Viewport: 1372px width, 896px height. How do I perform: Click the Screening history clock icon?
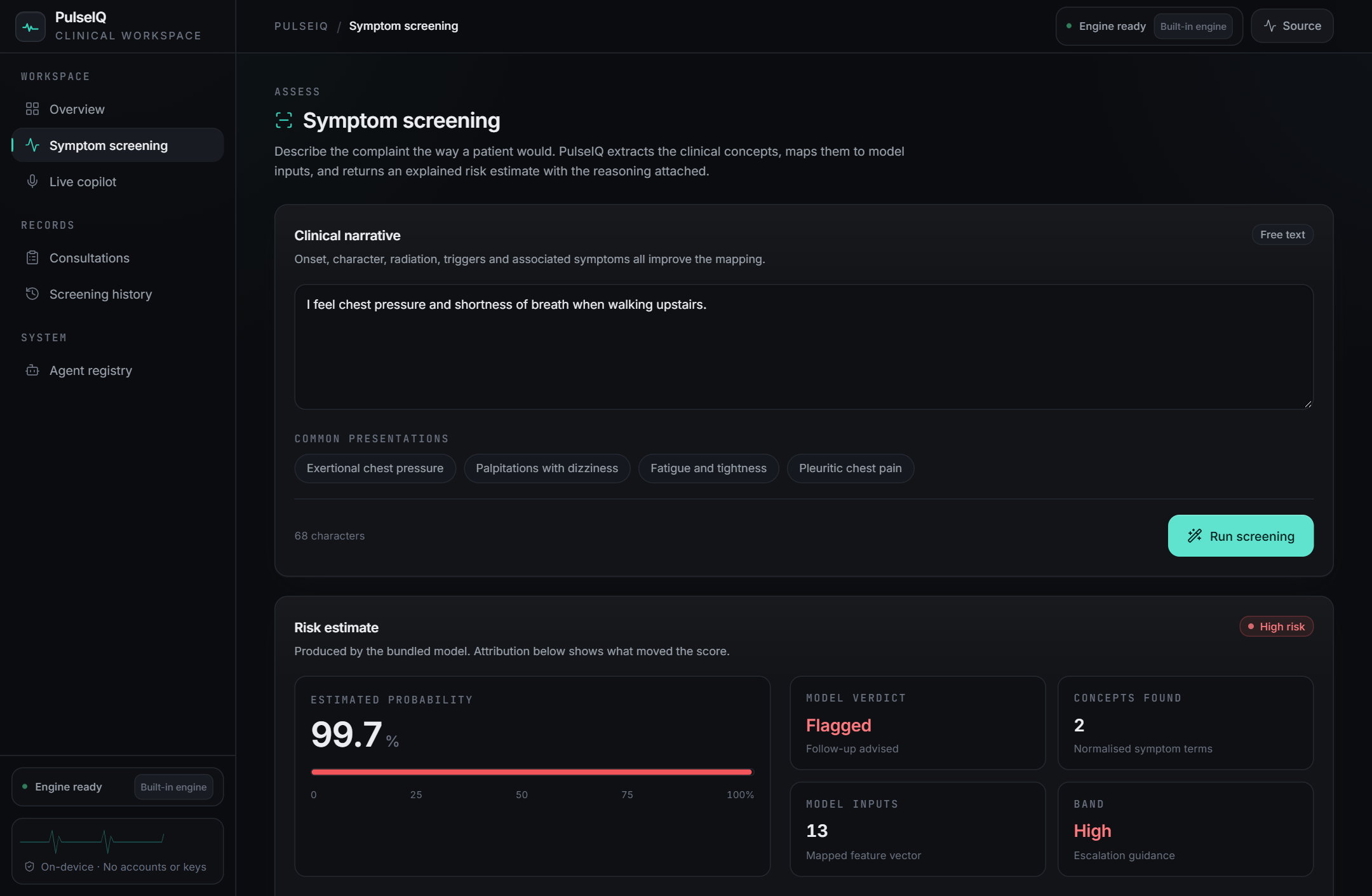click(32, 294)
